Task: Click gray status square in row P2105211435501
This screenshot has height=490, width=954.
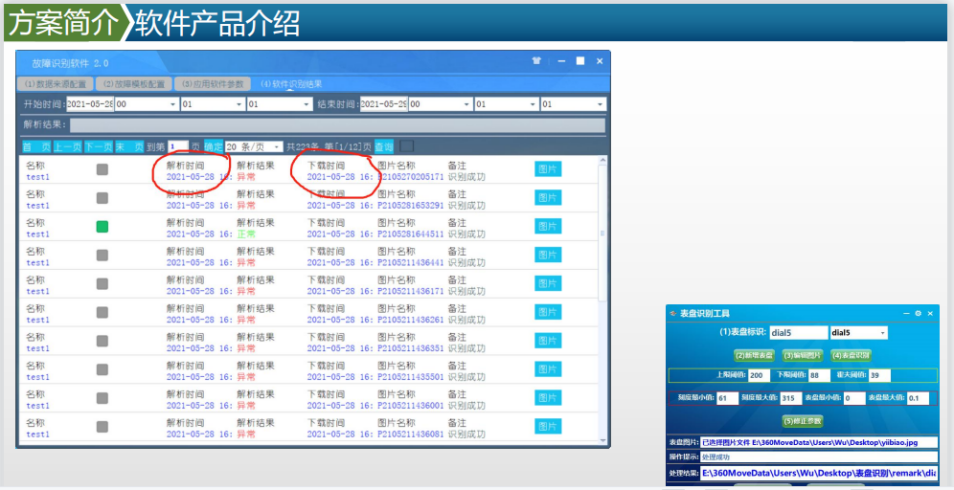Action: pyautogui.click(x=102, y=370)
